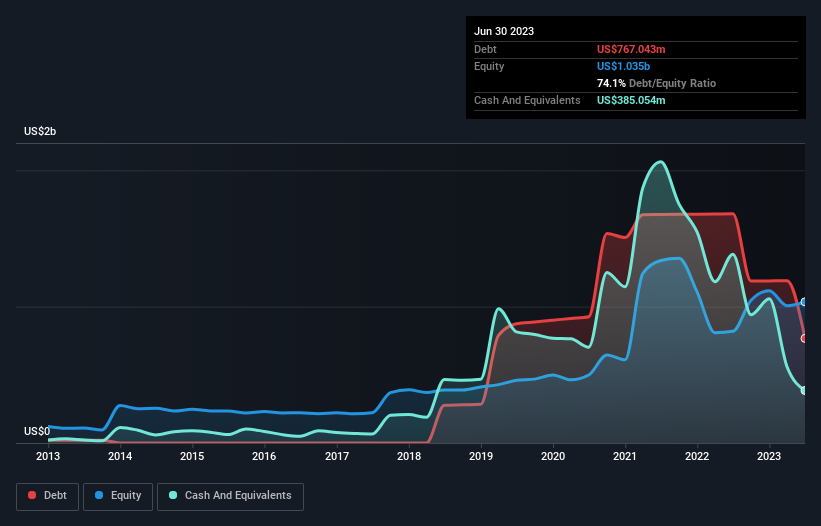Click the blue dot in Equity legend
Screen dimensions: 821x526
click(99, 495)
